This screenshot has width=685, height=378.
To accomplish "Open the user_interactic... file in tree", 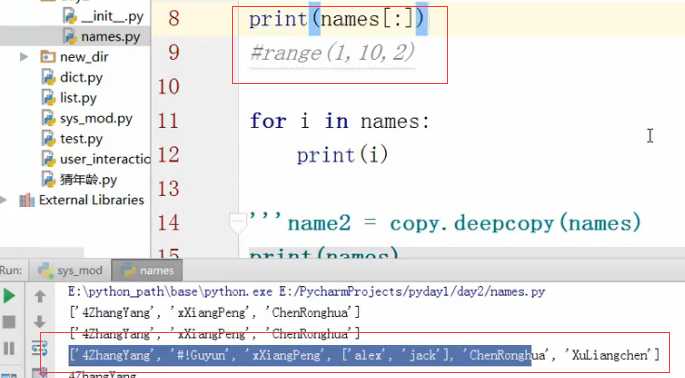I will (x=105, y=160).
